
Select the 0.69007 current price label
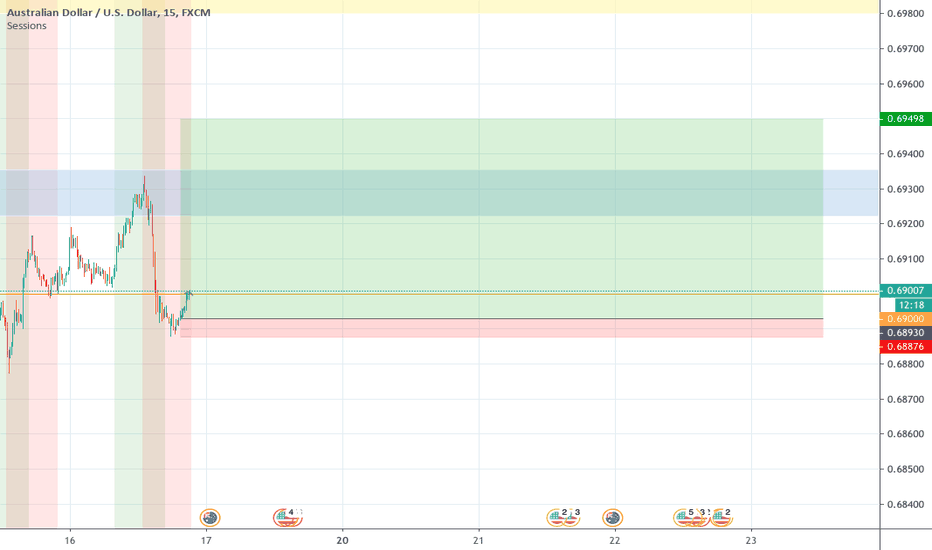click(906, 290)
